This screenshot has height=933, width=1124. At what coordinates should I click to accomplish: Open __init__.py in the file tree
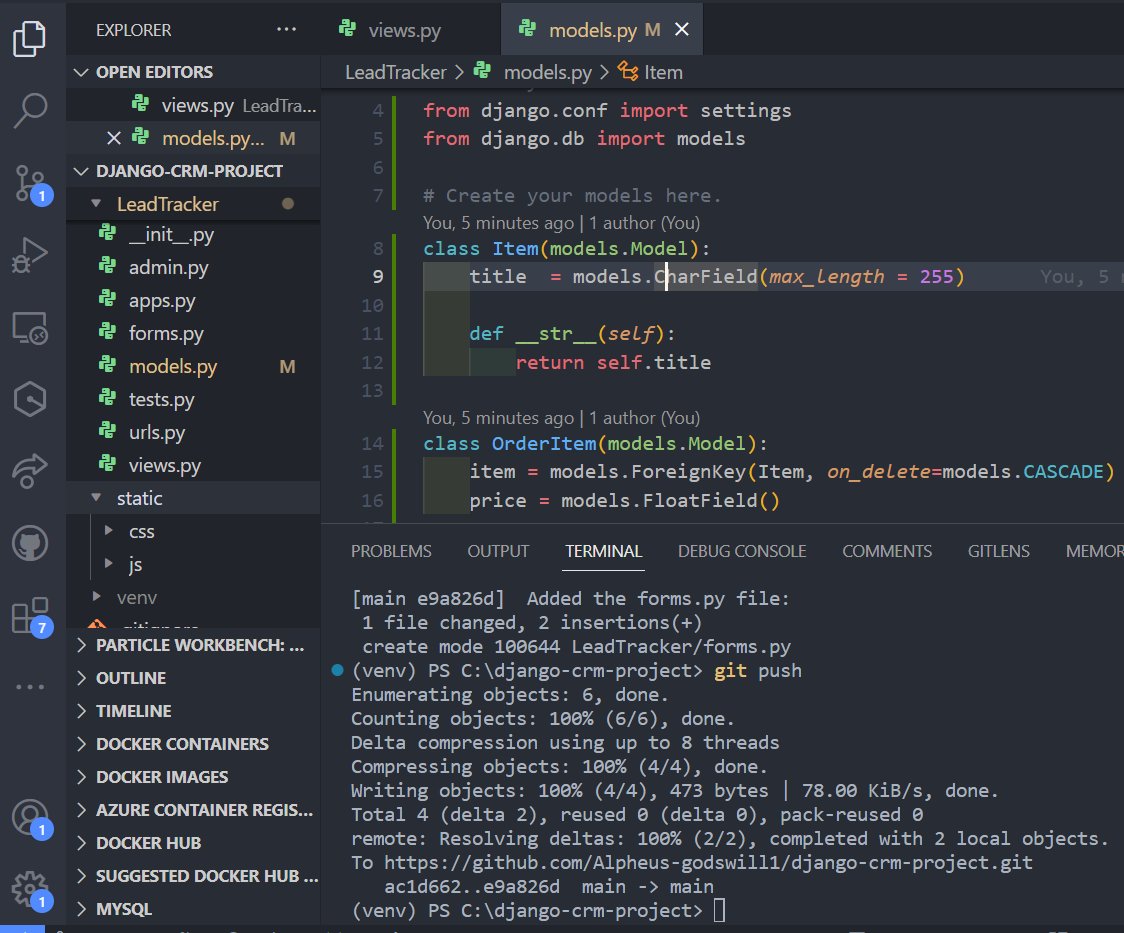[x=194, y=234]
